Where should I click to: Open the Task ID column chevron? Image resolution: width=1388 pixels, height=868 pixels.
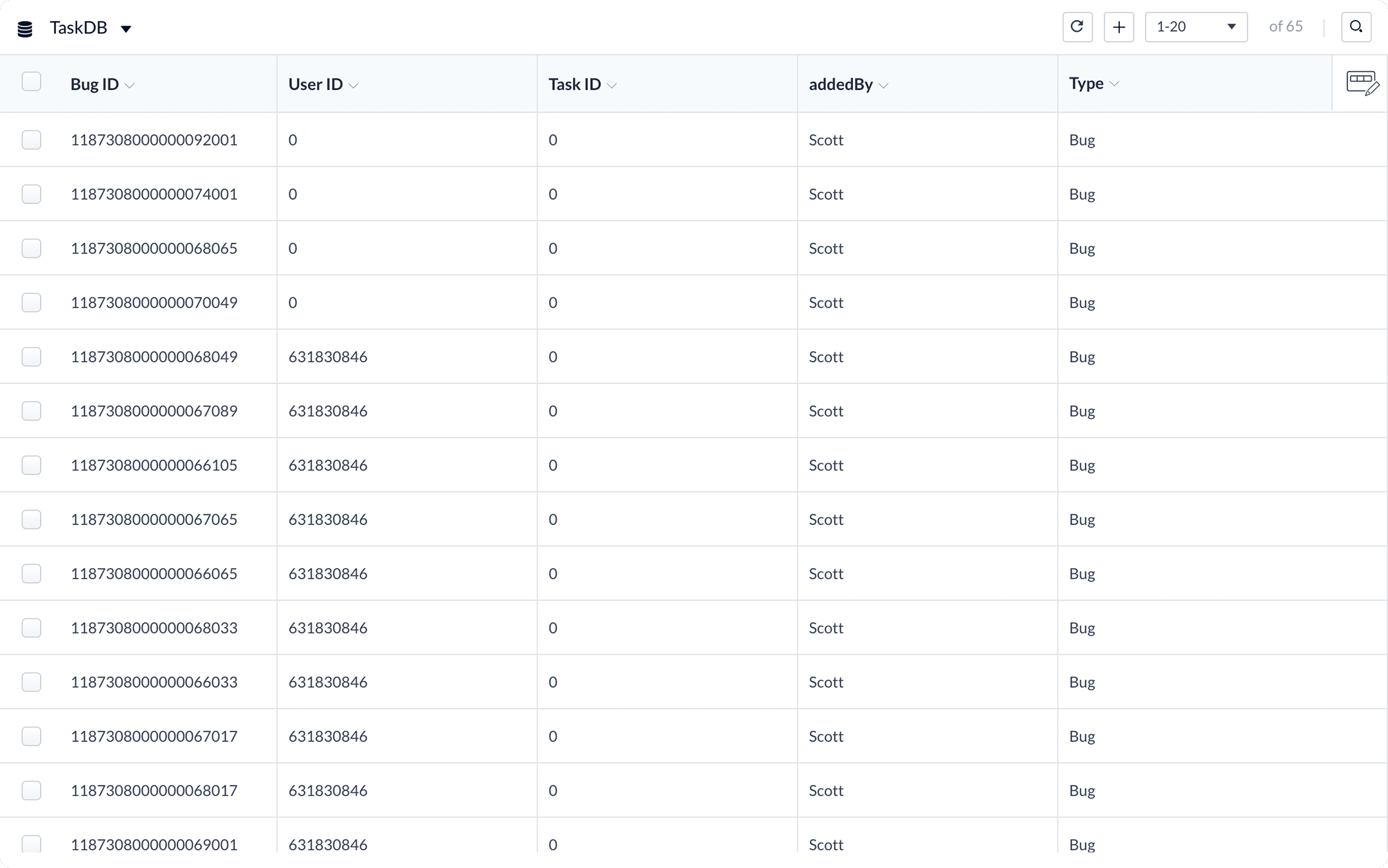(612, 86)
